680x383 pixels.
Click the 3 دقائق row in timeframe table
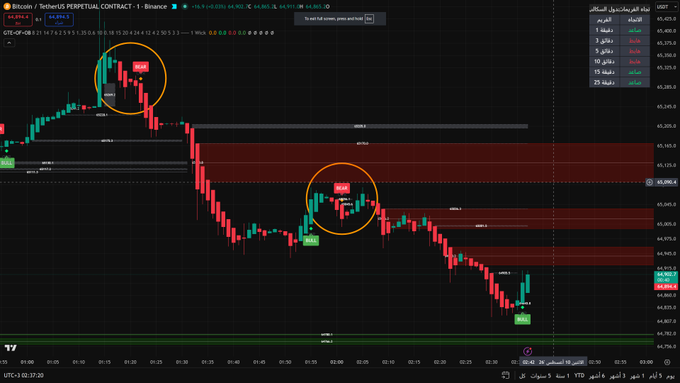pyautogui.click(x=619, y=40)
